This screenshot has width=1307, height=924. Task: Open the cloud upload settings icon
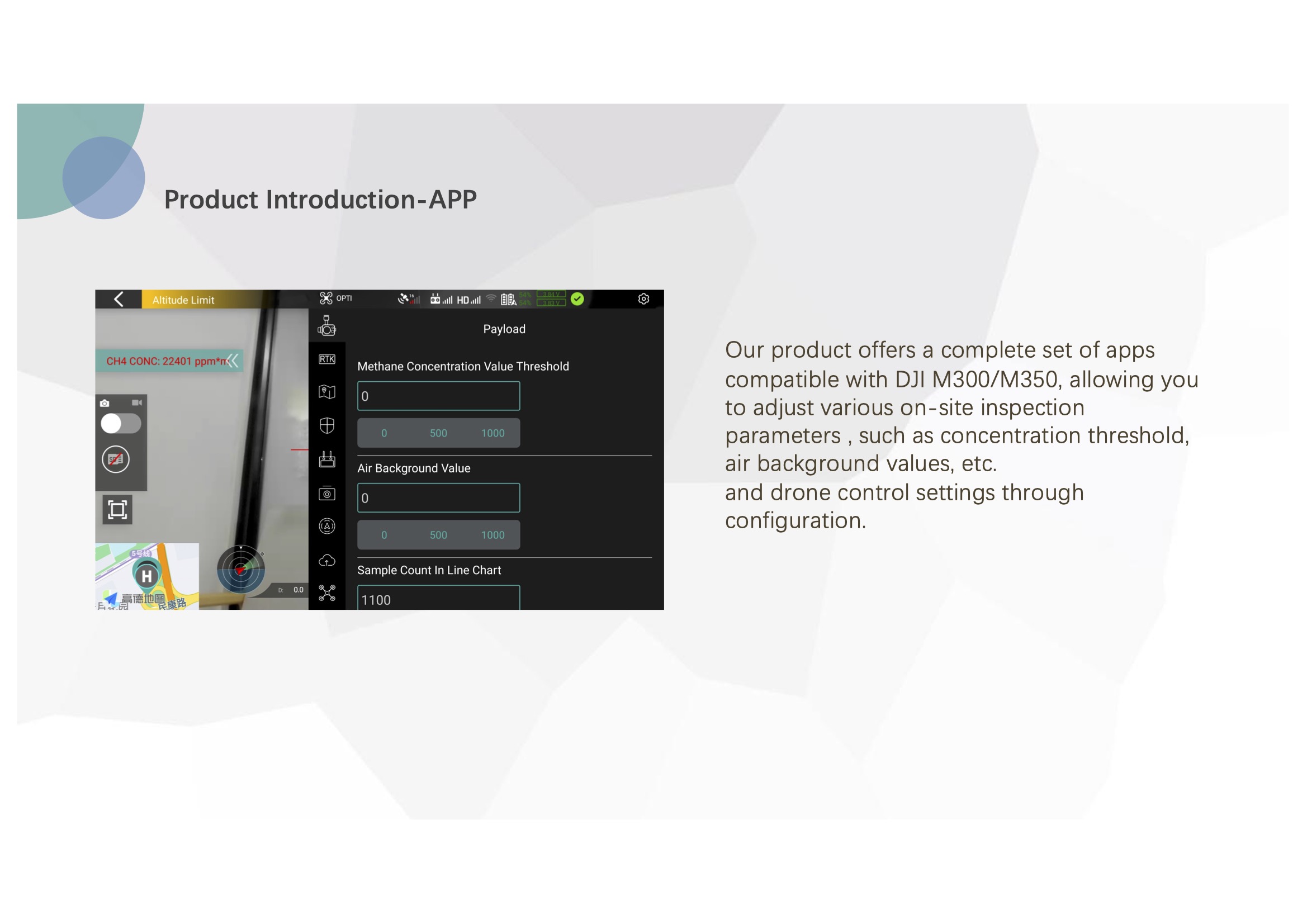326,561
